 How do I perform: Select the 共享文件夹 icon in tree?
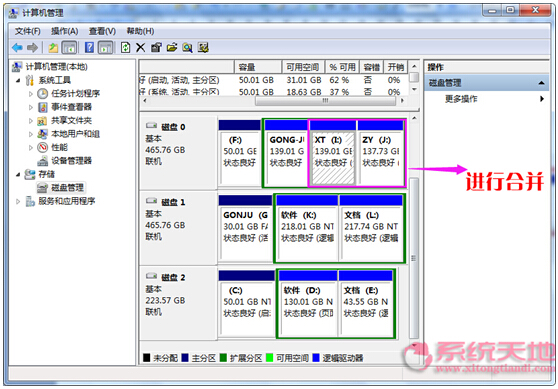point(42,121)
